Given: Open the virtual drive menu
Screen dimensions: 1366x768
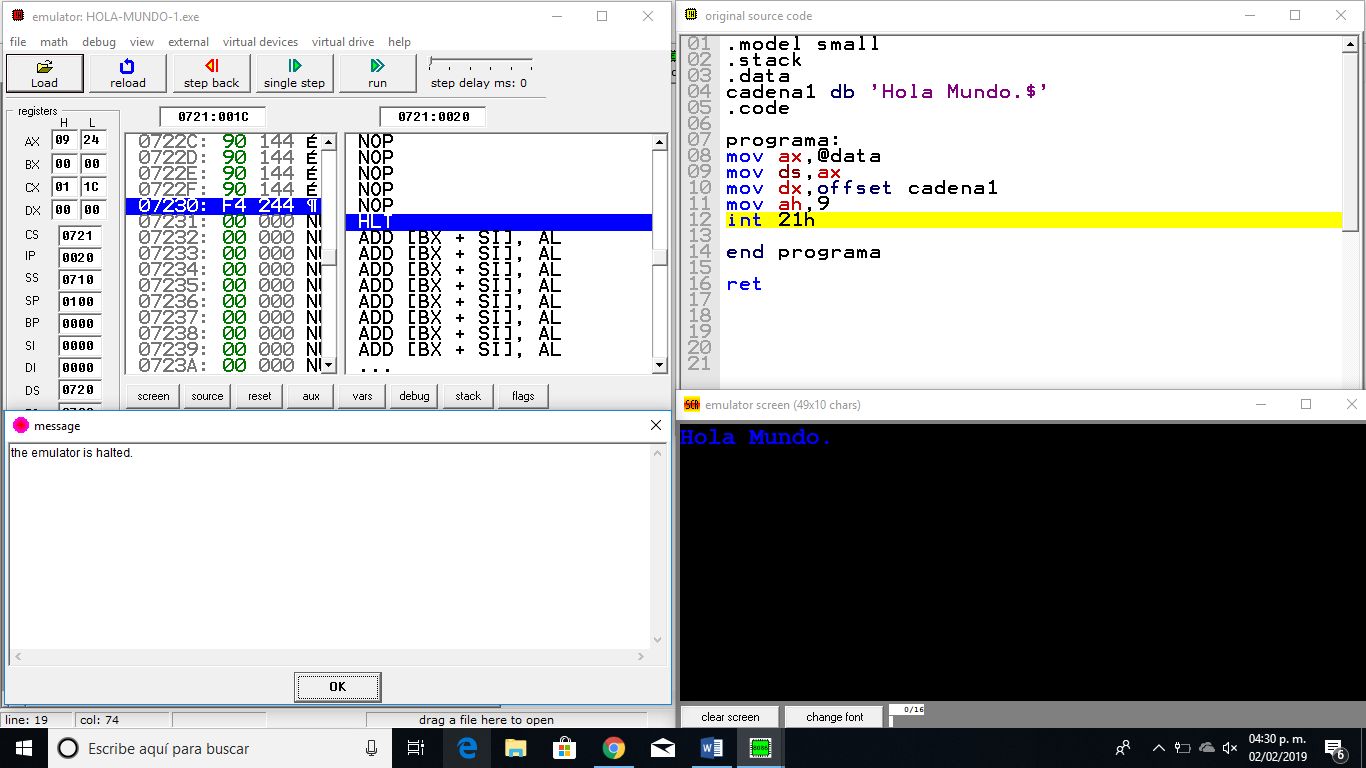Looking at the screenshot, I should pyautogui.click(x=343, y=42).
